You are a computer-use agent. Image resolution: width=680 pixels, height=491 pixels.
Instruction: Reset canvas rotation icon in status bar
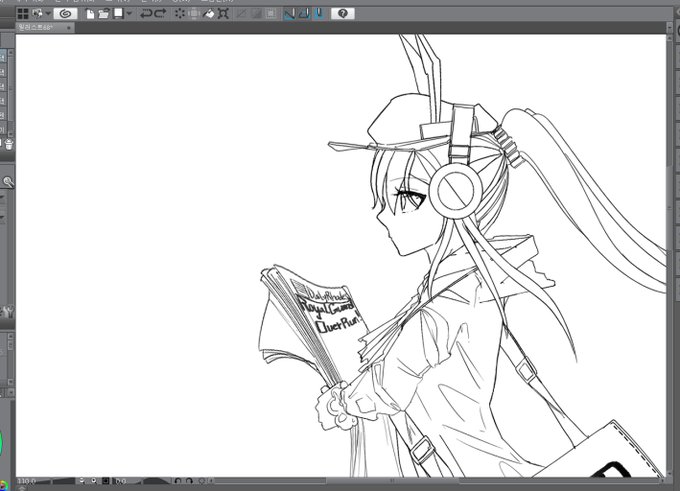tap(202, 481)
